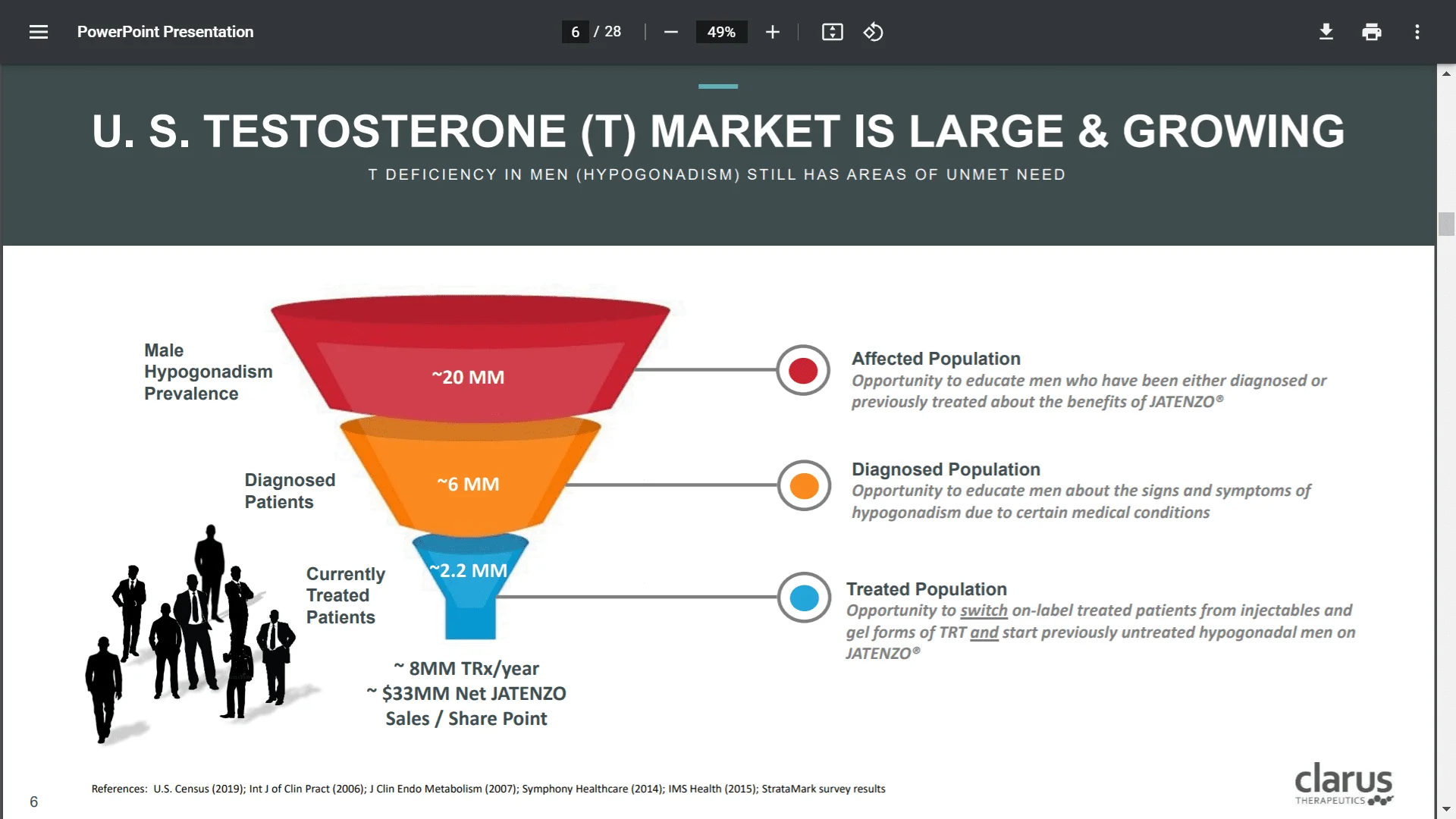Image resolution: width=1456 pixels, height=819 pixels.
Task: Click the vertical scrollbar thumb
Action: pos(1446,224)
